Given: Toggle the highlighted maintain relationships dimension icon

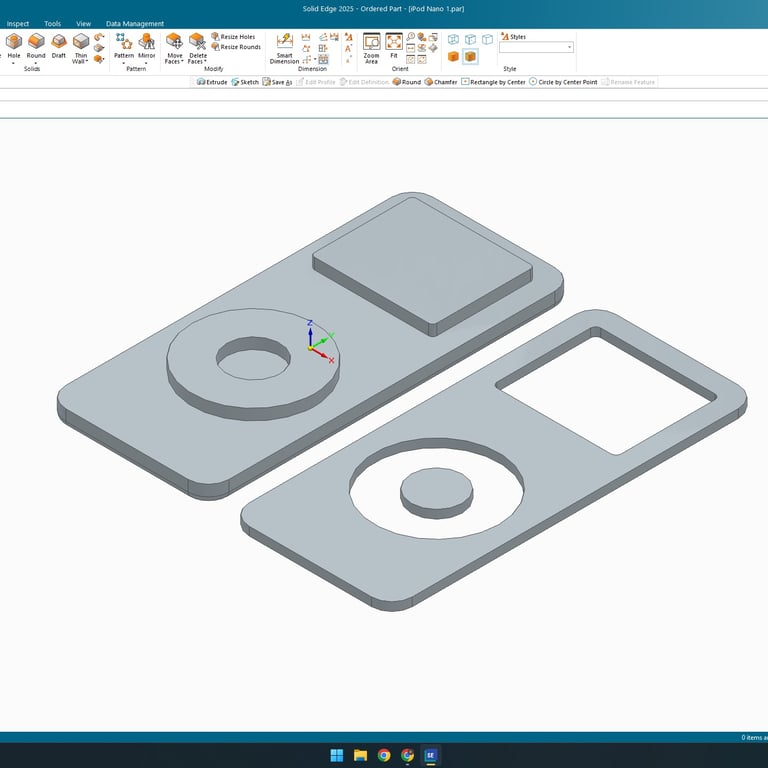Looking at the screenshot, I should click(x=323, y=59).
